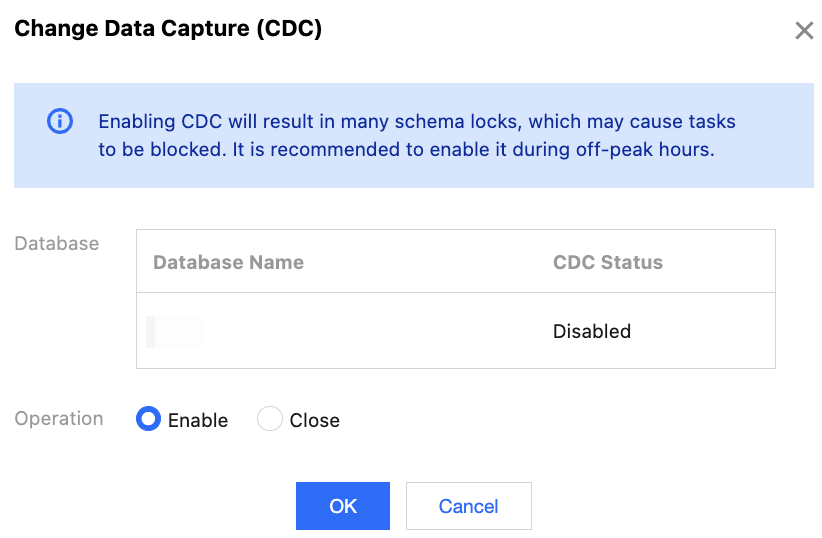Click the CDC Status column header
Viewport: 822px width, 538px height.
coord(607,263)
